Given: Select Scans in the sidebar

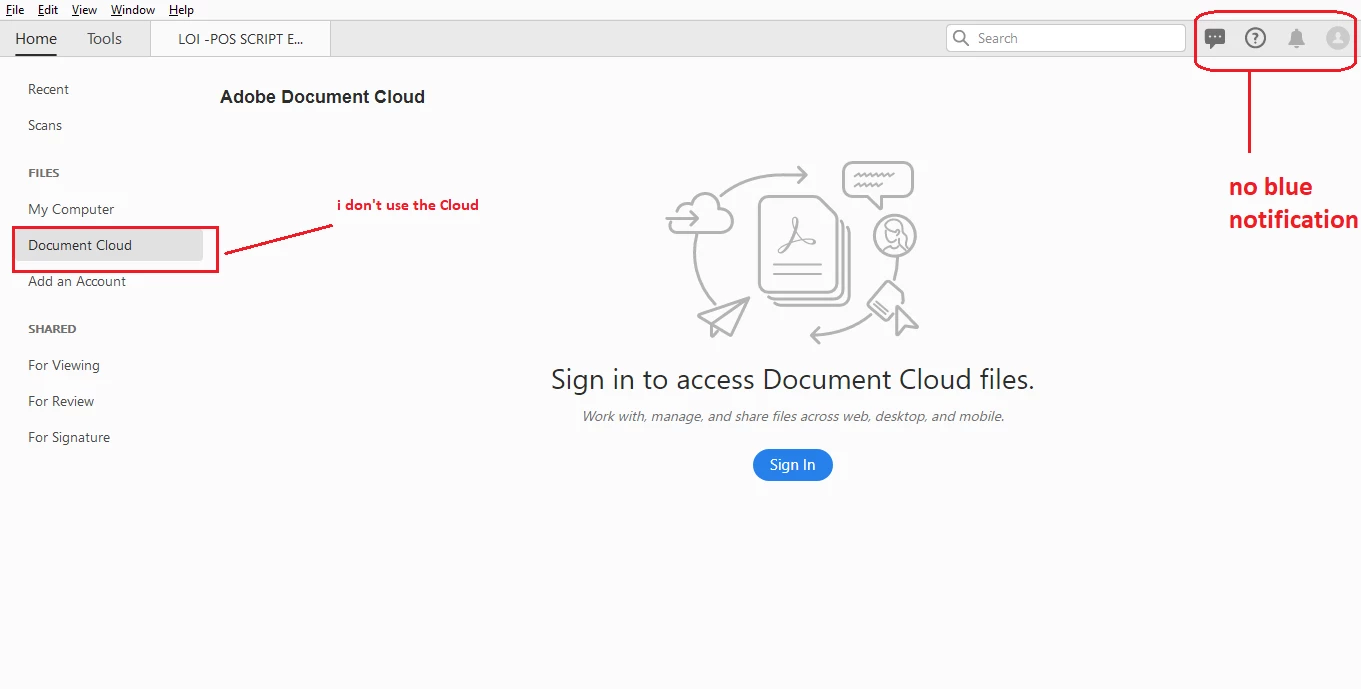Looking at the screenshot, I should (x=45, y=125).
